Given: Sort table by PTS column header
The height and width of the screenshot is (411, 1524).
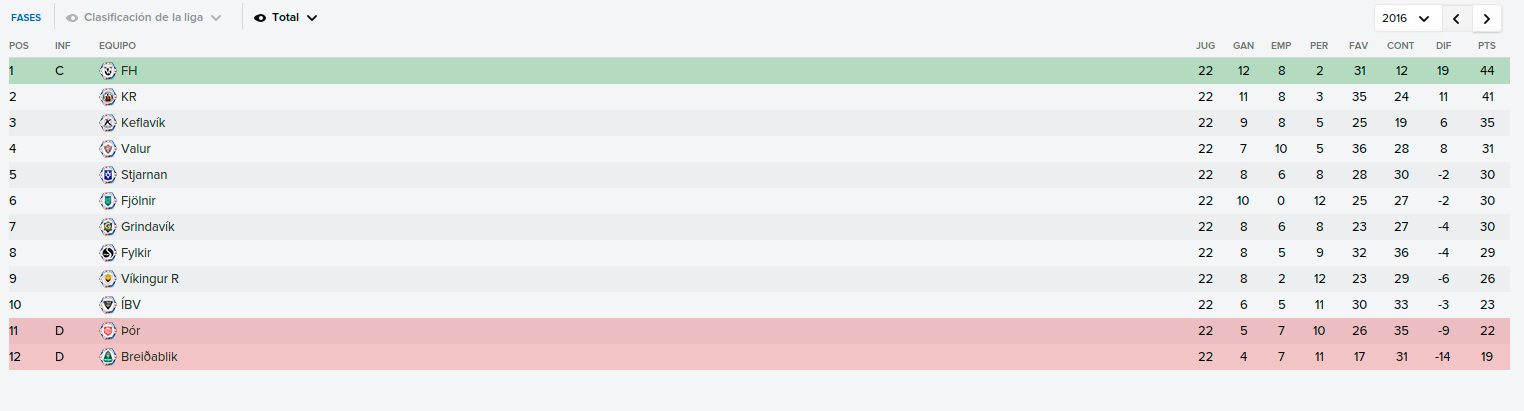Looking at the screenshot, I should click(1487, 46).
